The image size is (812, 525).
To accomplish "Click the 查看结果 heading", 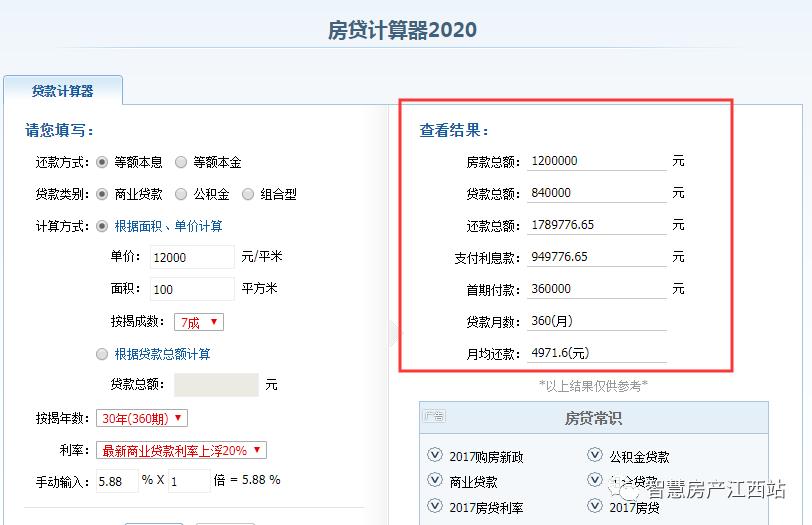I will click(454, 130).
